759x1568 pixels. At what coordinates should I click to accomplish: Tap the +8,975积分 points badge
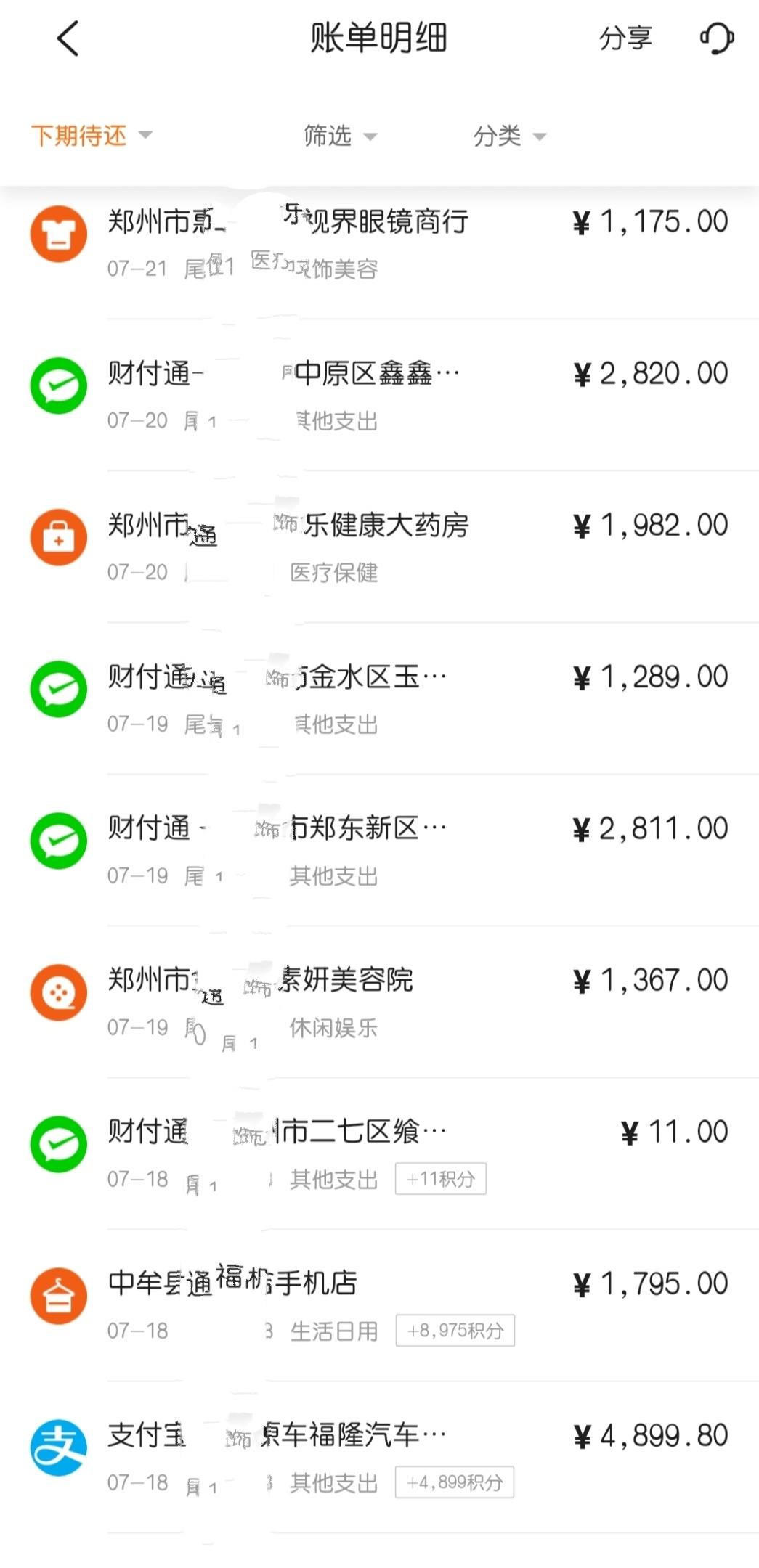tap(455, 1330)
